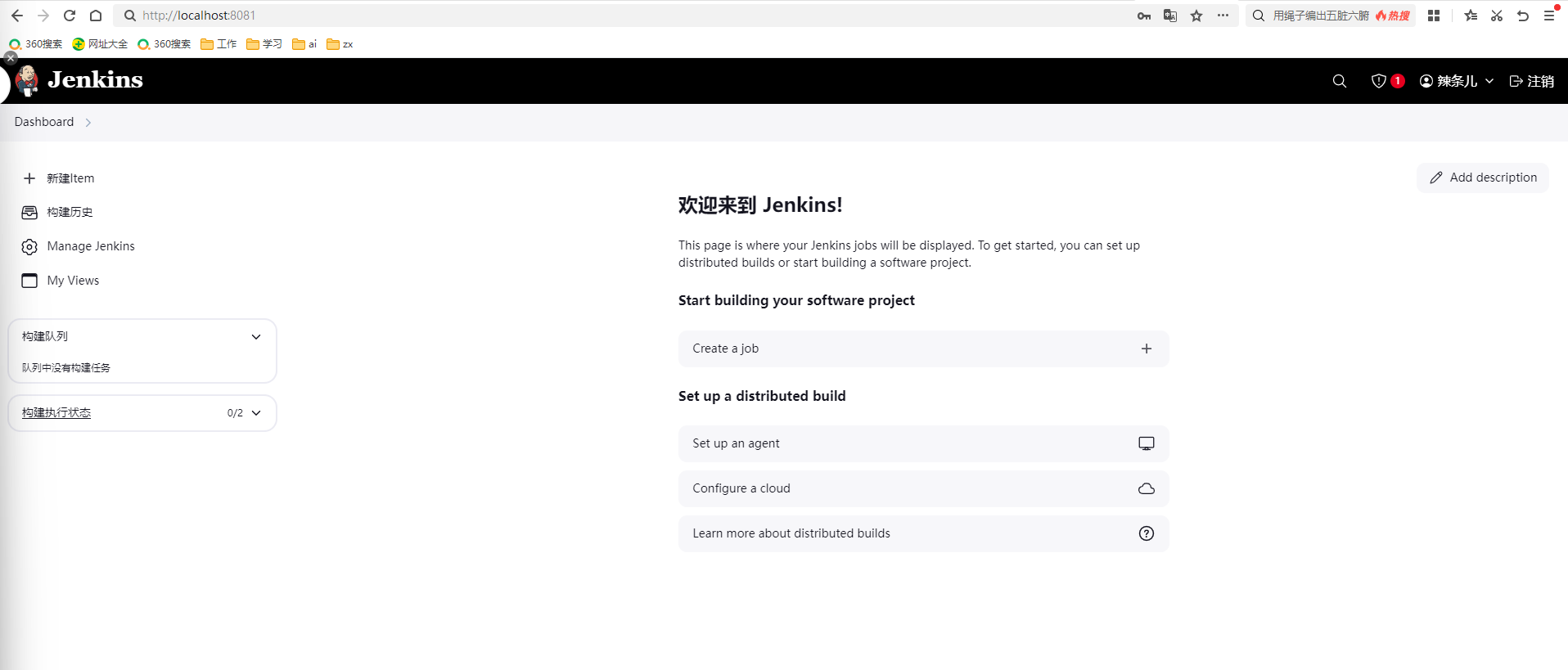Viewport: 1568px width, 670px height.
Task: Collapse the 构建队列 panel chevron
Action: pos(256,337)
